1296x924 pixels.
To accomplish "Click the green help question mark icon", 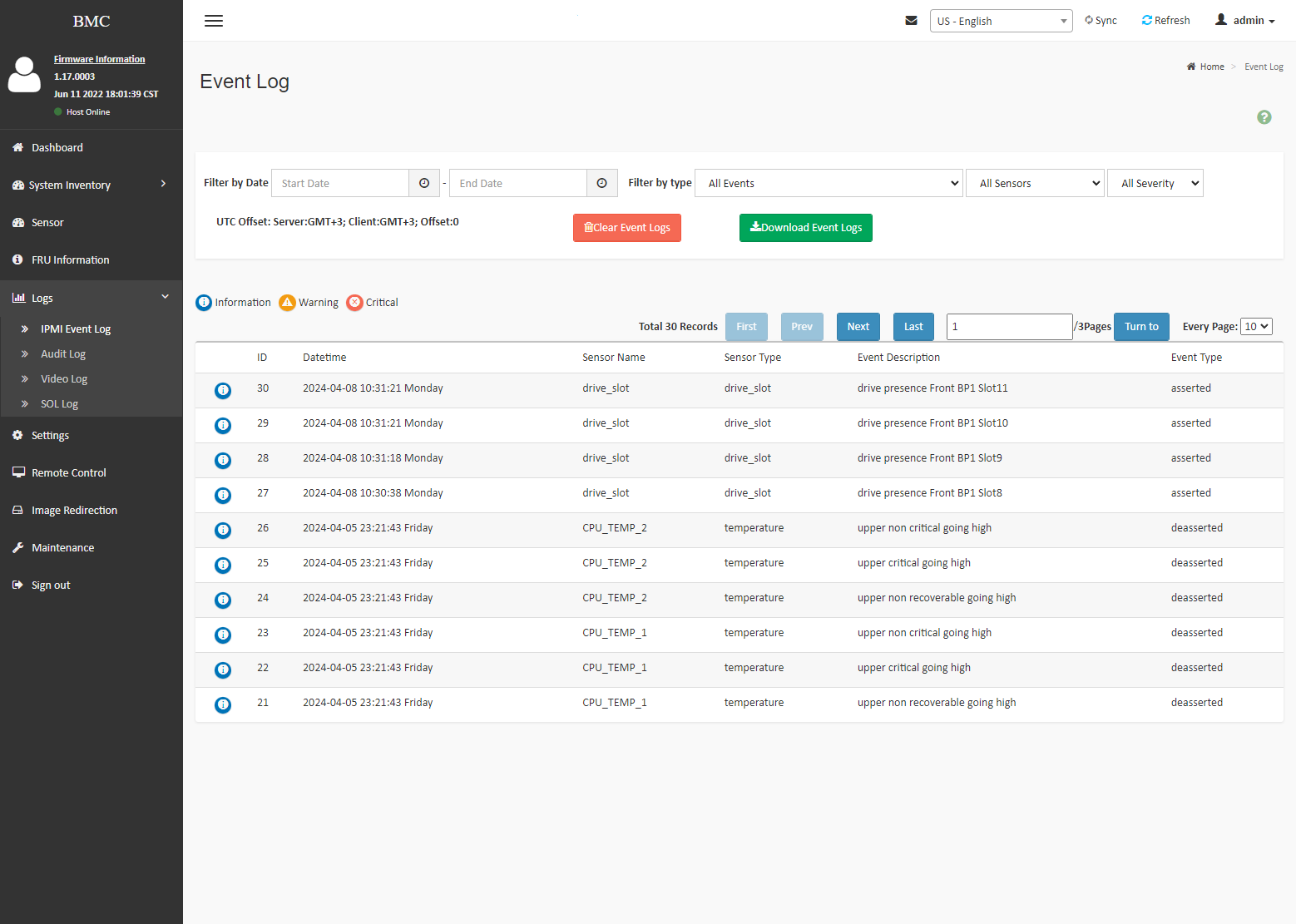I will click(1264, 117).
